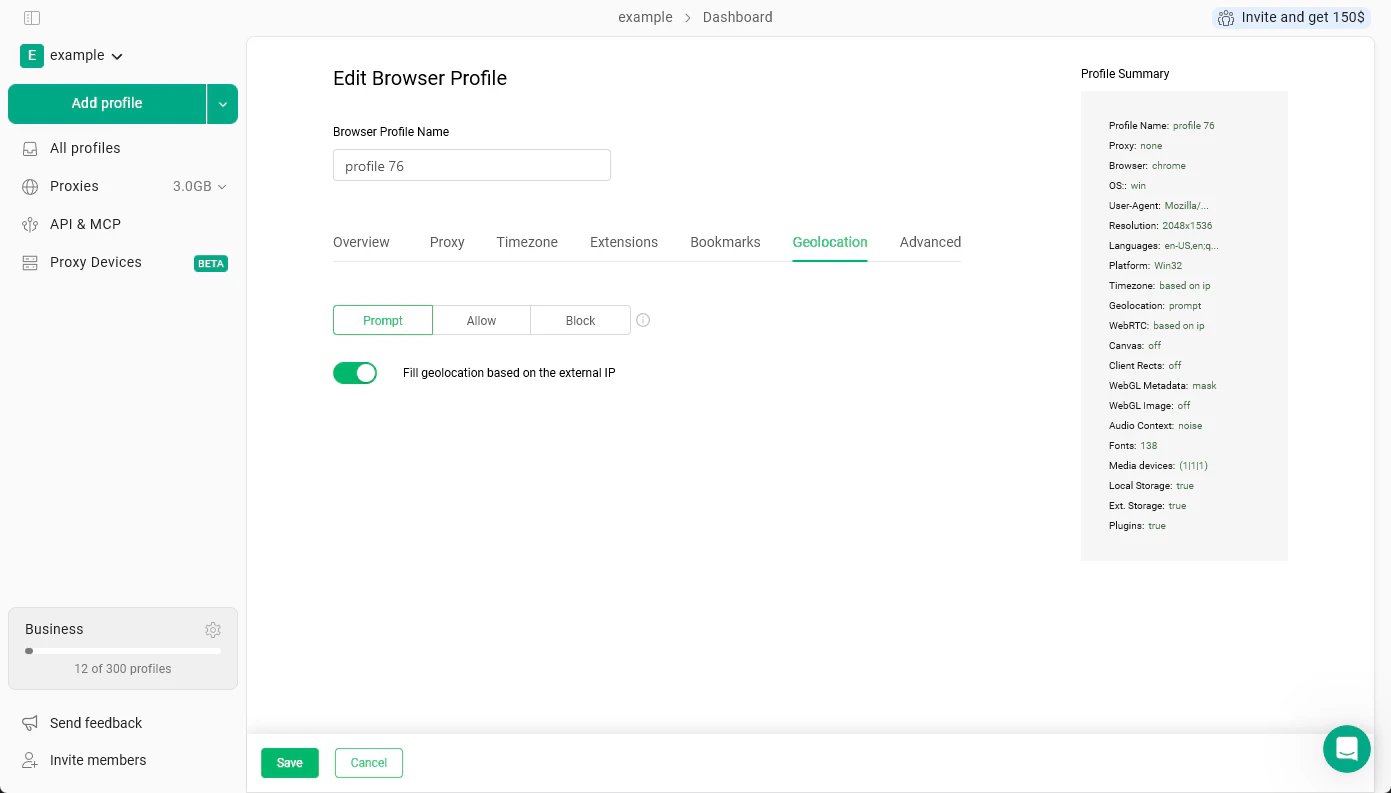
Task: Select Prompt geolocation mode
Action: [383, 320]
